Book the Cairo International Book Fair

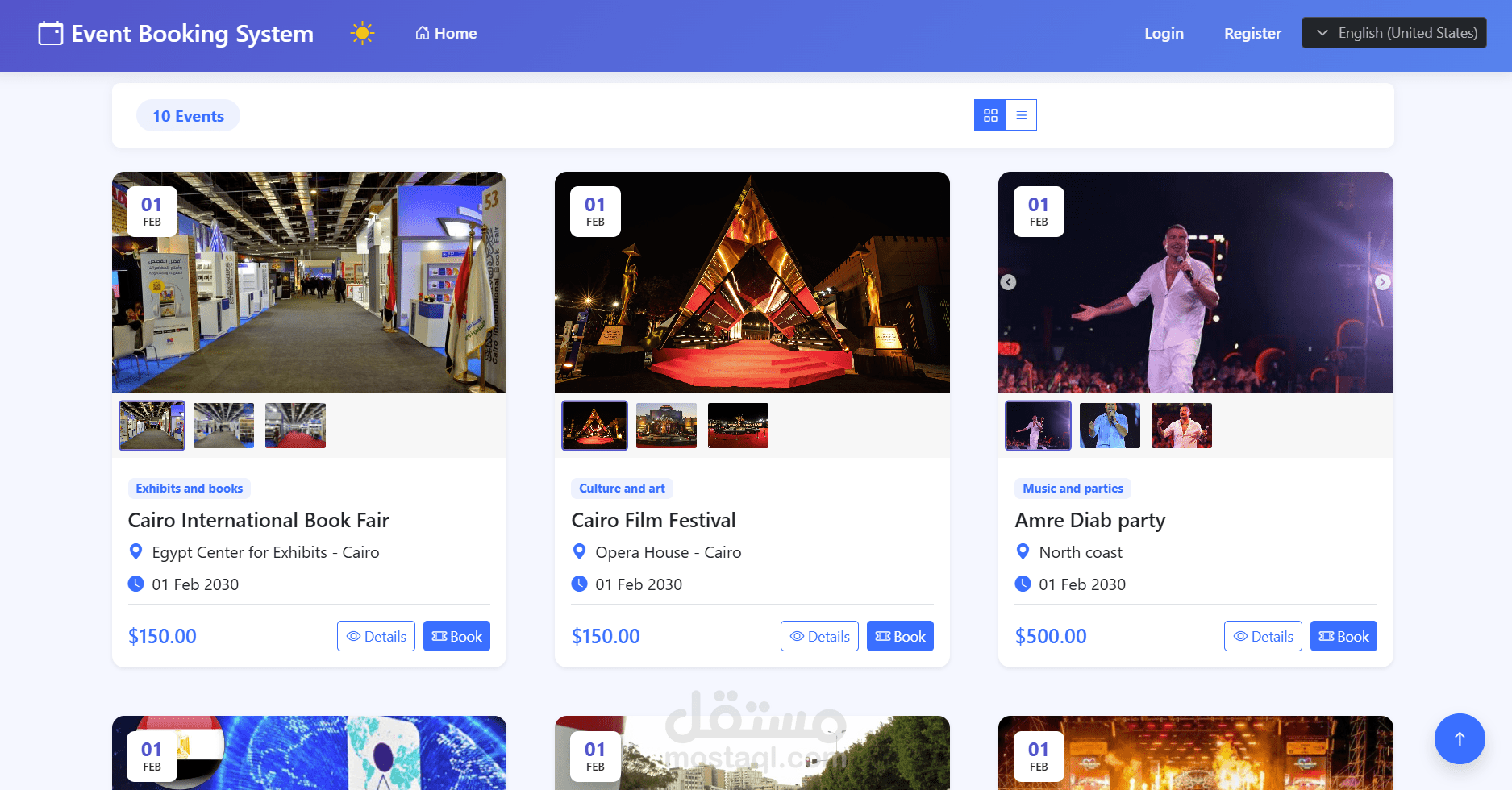tap(456, 636)
